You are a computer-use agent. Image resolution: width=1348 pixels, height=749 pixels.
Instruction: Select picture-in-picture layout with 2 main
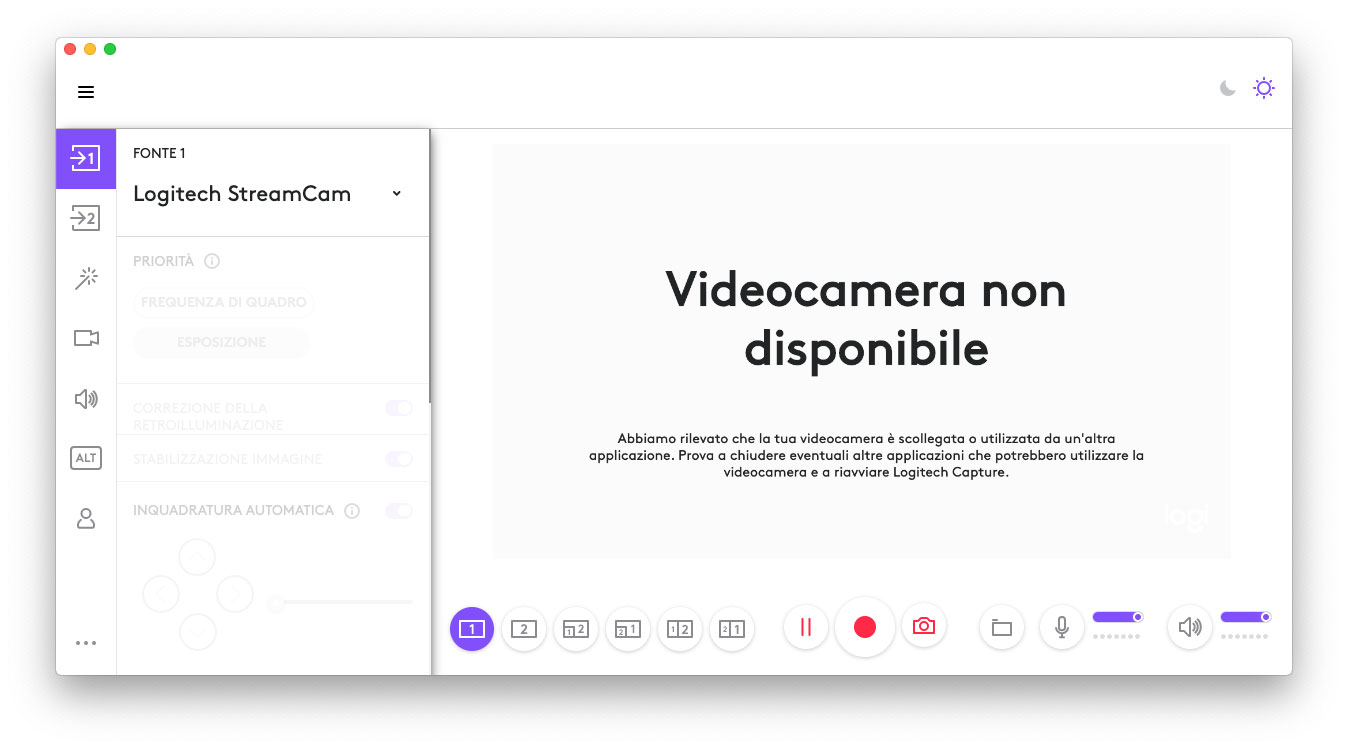576,629
